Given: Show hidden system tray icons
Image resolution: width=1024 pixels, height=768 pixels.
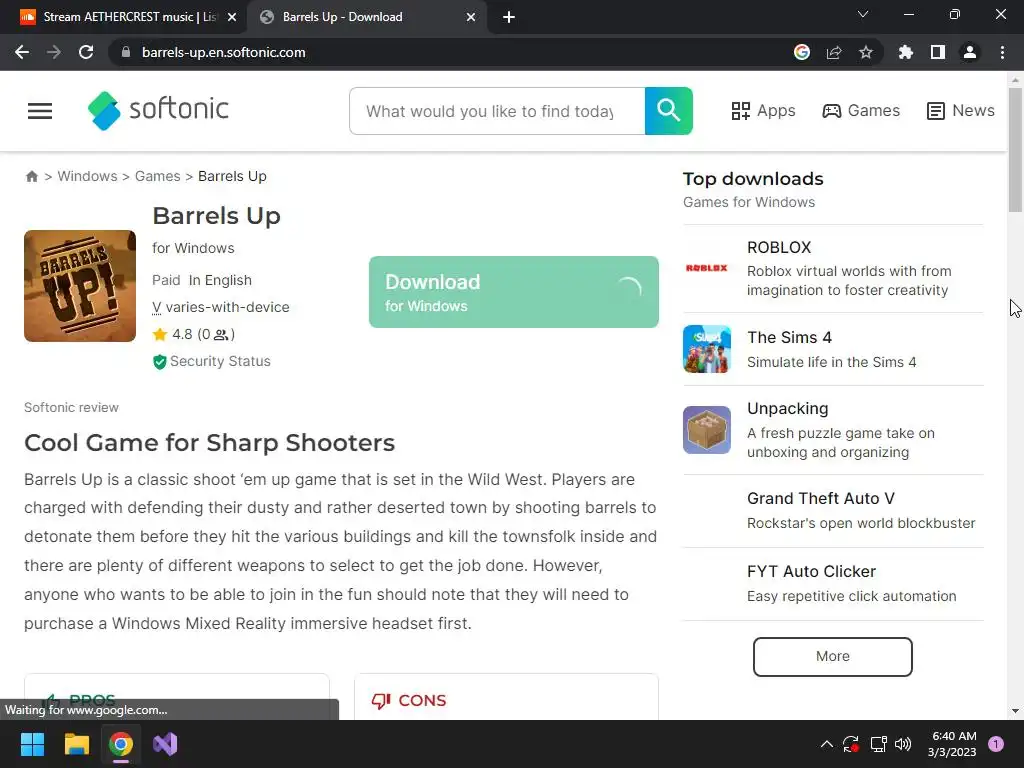Looking at the screenshot, I should pos(826,744).
